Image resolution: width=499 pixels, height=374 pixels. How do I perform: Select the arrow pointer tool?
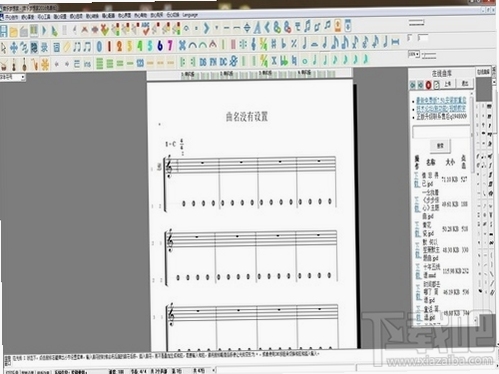[4, 48]
